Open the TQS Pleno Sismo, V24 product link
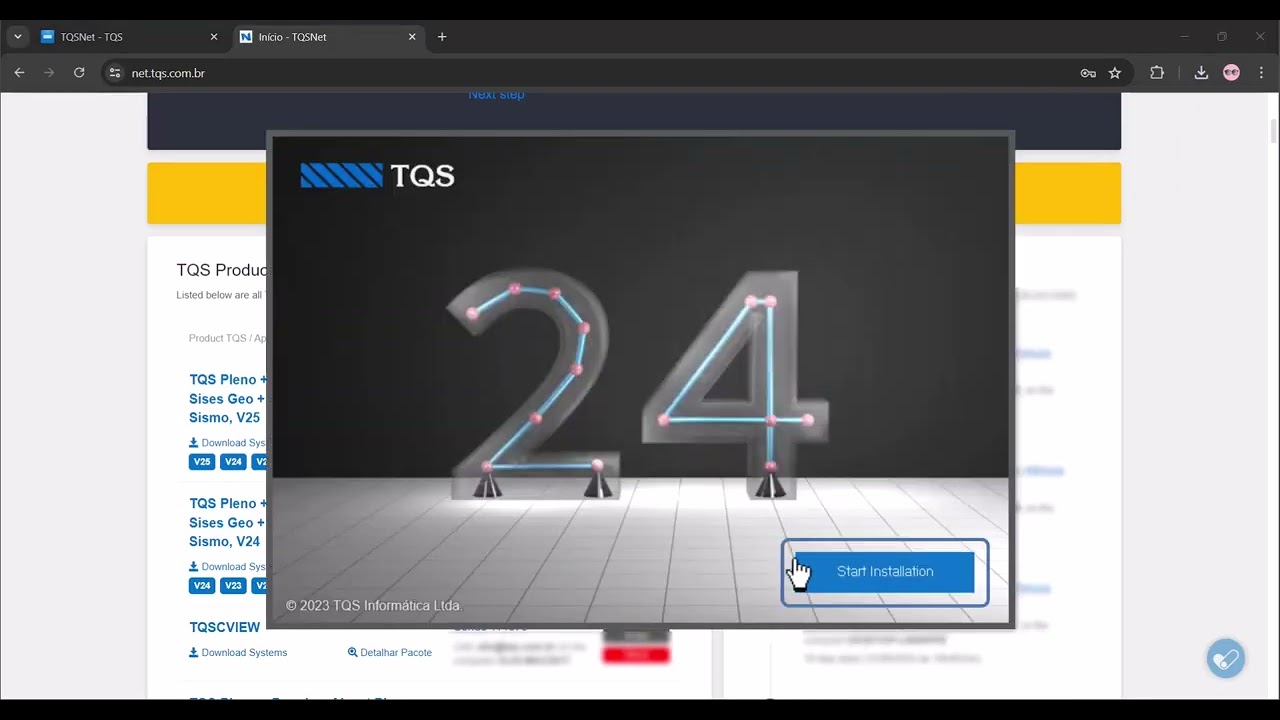The image size is (1280, 720). [x=228, y=522]
